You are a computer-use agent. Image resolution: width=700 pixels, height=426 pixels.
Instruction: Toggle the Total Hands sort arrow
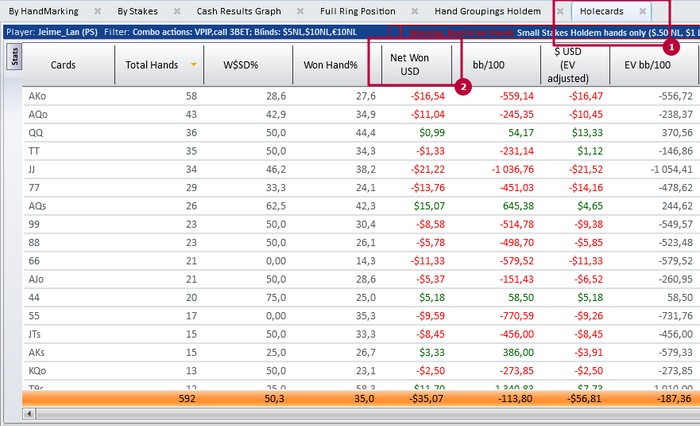tap(194, 65)
